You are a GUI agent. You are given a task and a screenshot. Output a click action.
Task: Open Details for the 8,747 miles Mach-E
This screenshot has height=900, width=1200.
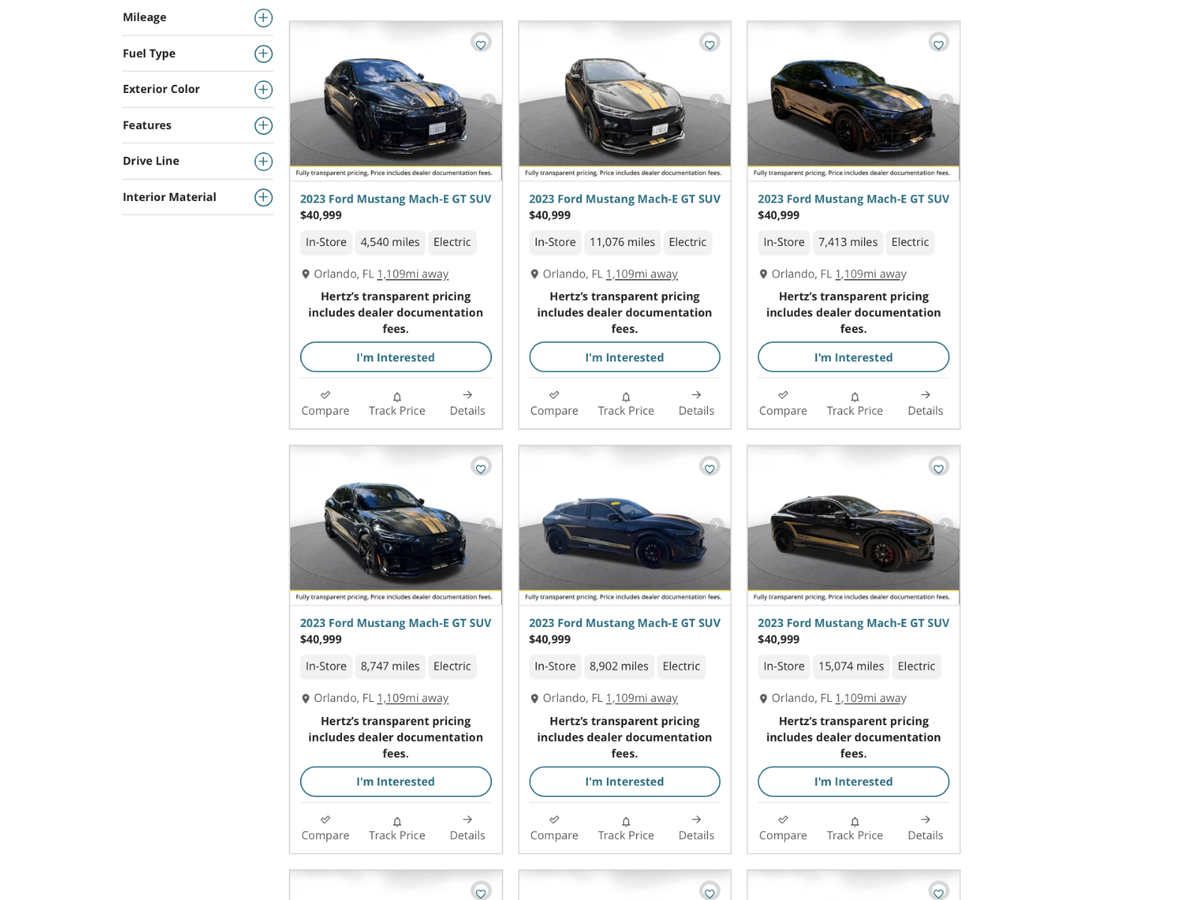[467, 827]
